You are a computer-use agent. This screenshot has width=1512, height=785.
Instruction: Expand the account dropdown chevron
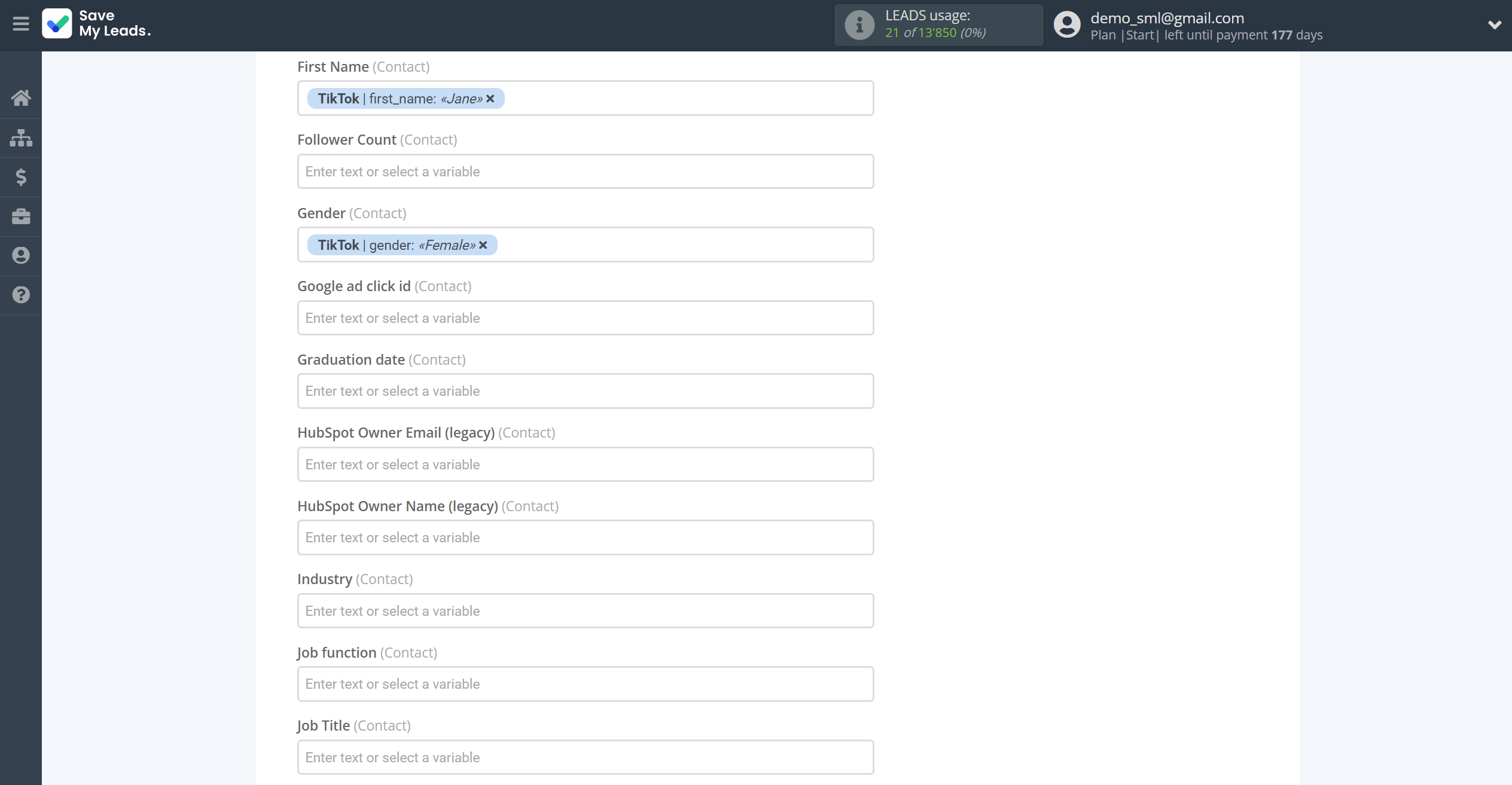pos(1494,25)
